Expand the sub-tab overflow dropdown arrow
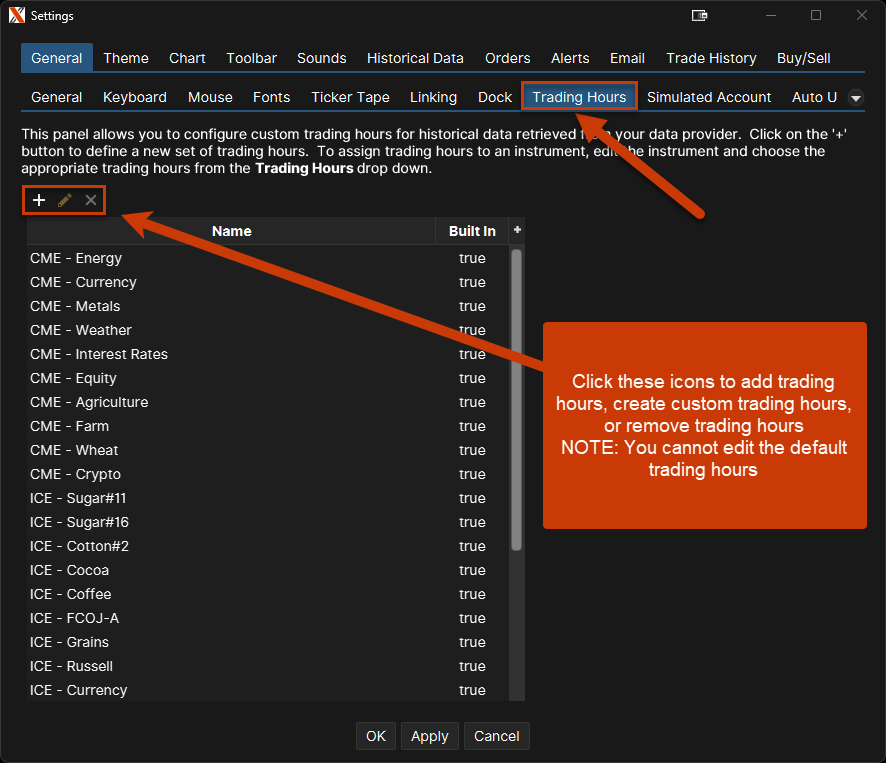This screenshot has height=763, width=886. pyautogui.click(x=856, y=97)
